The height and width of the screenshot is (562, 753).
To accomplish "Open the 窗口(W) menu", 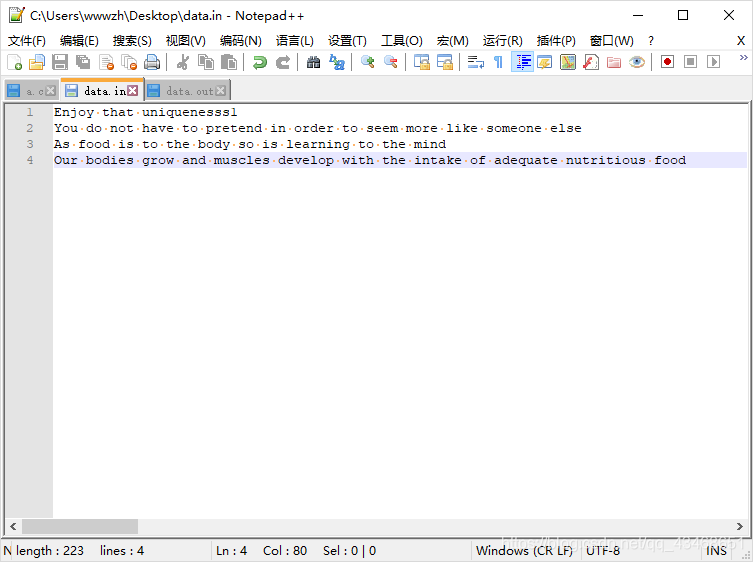I will point(612,41).
